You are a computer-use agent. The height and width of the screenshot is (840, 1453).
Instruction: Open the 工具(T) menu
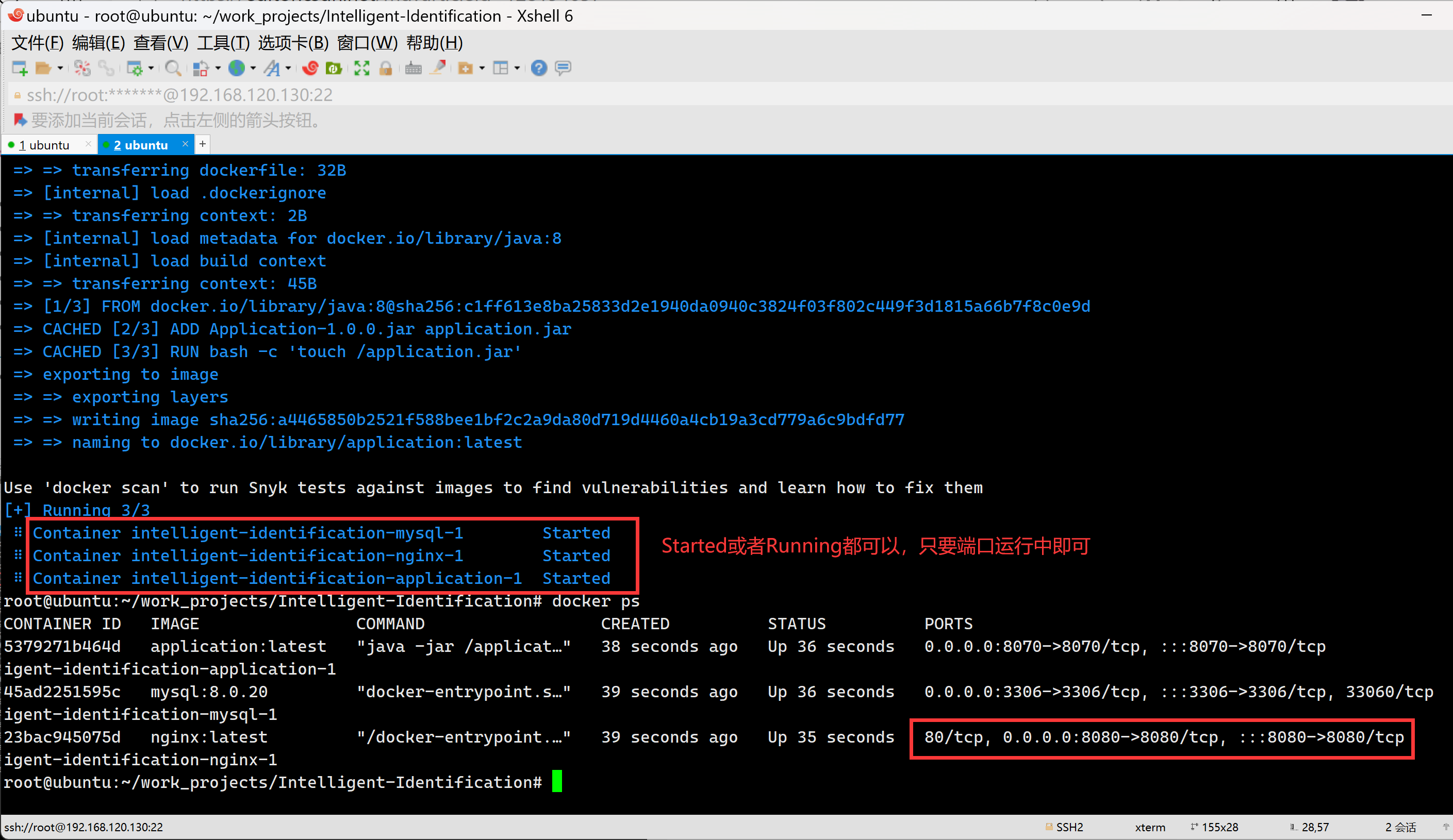click(223, 43)
